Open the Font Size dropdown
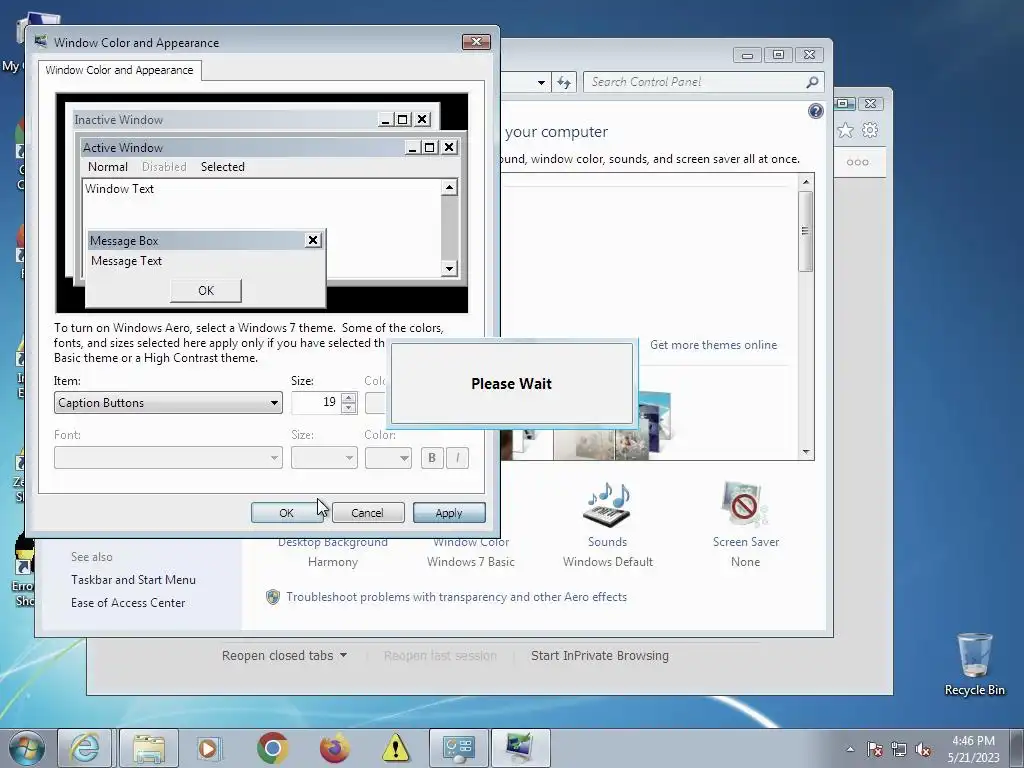 click(324, 458)
